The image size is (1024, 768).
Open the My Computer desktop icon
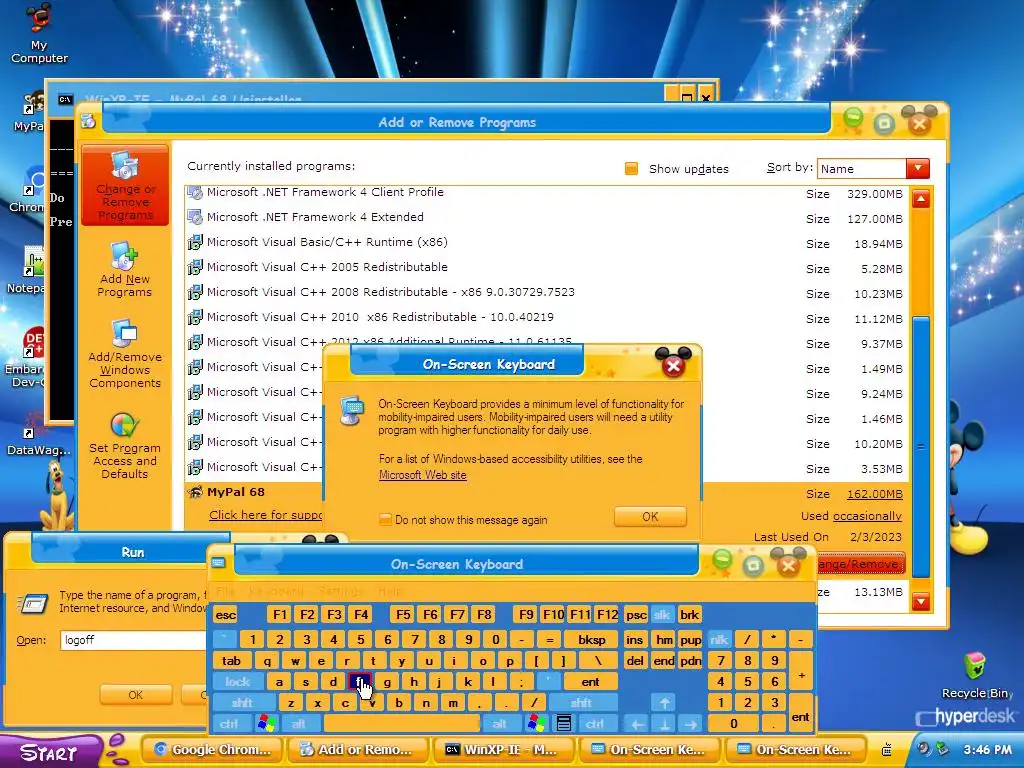(x=39, y=33)
